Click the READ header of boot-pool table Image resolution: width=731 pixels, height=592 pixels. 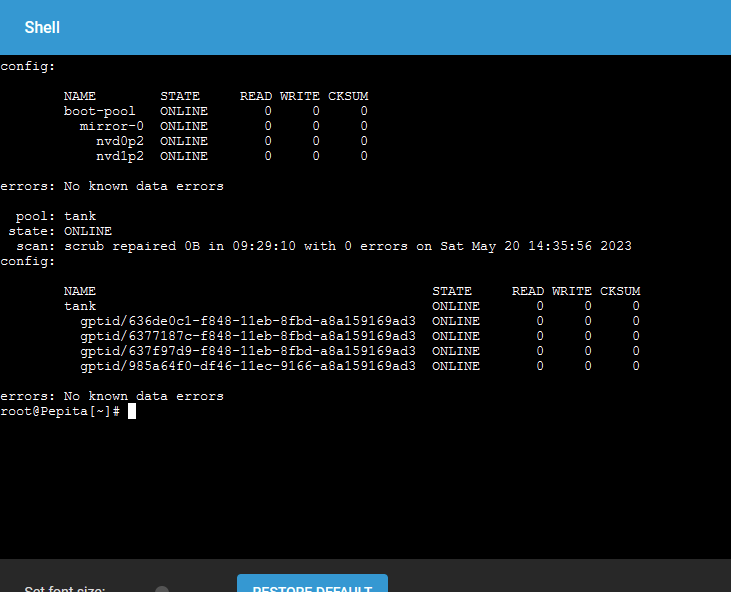click(x=255, y=96)
